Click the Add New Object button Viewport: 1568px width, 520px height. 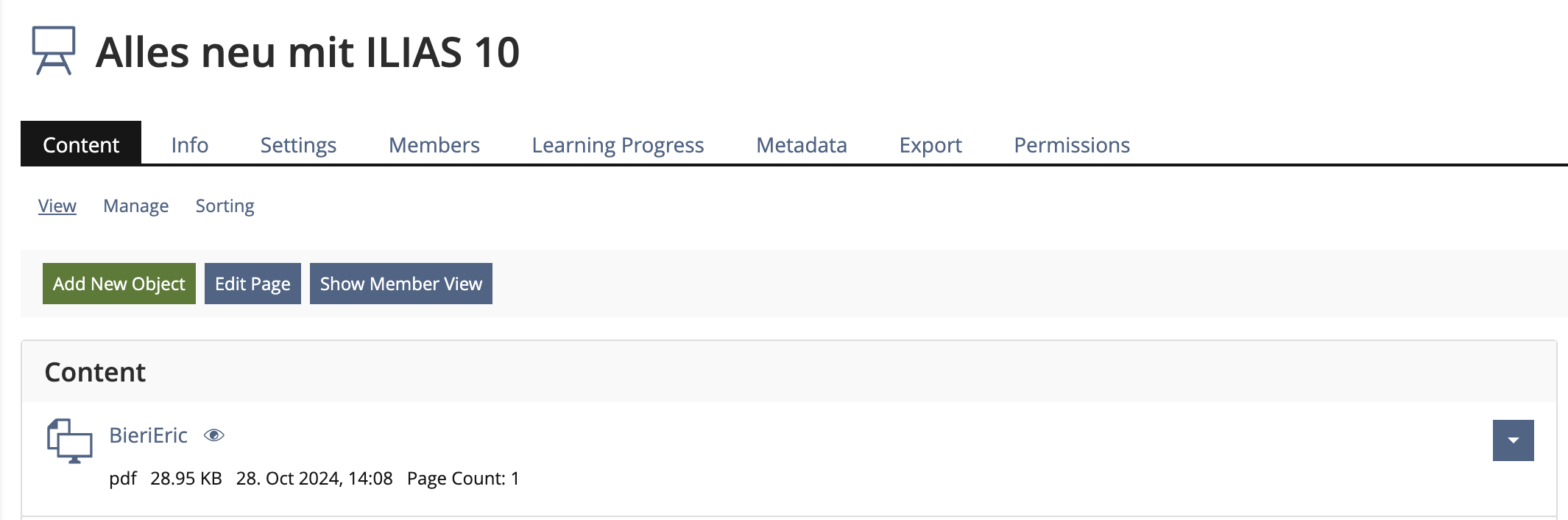[x=119, y=284]
